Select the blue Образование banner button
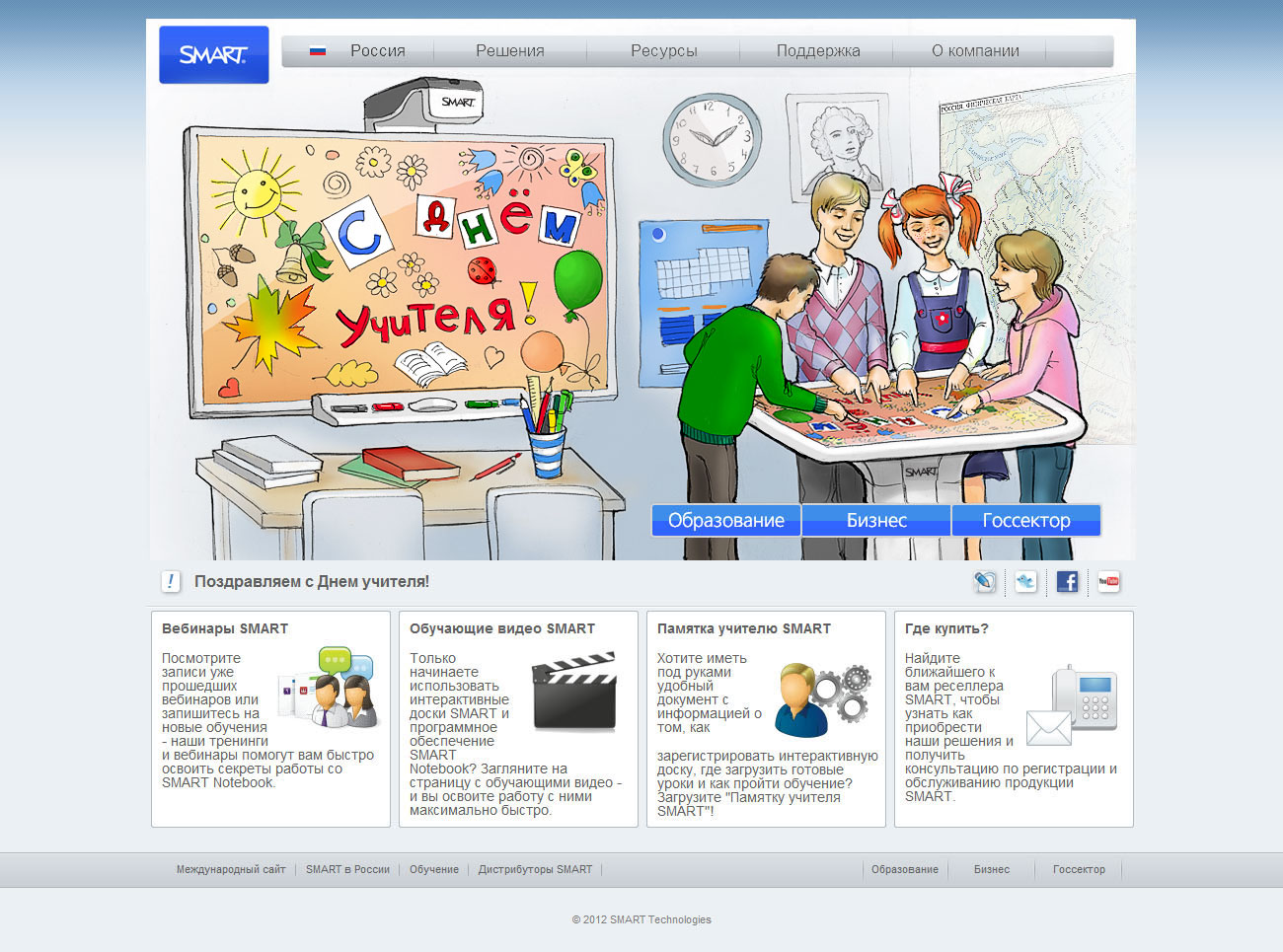Viewport: 1283px width, 952px height. point(726,520)
